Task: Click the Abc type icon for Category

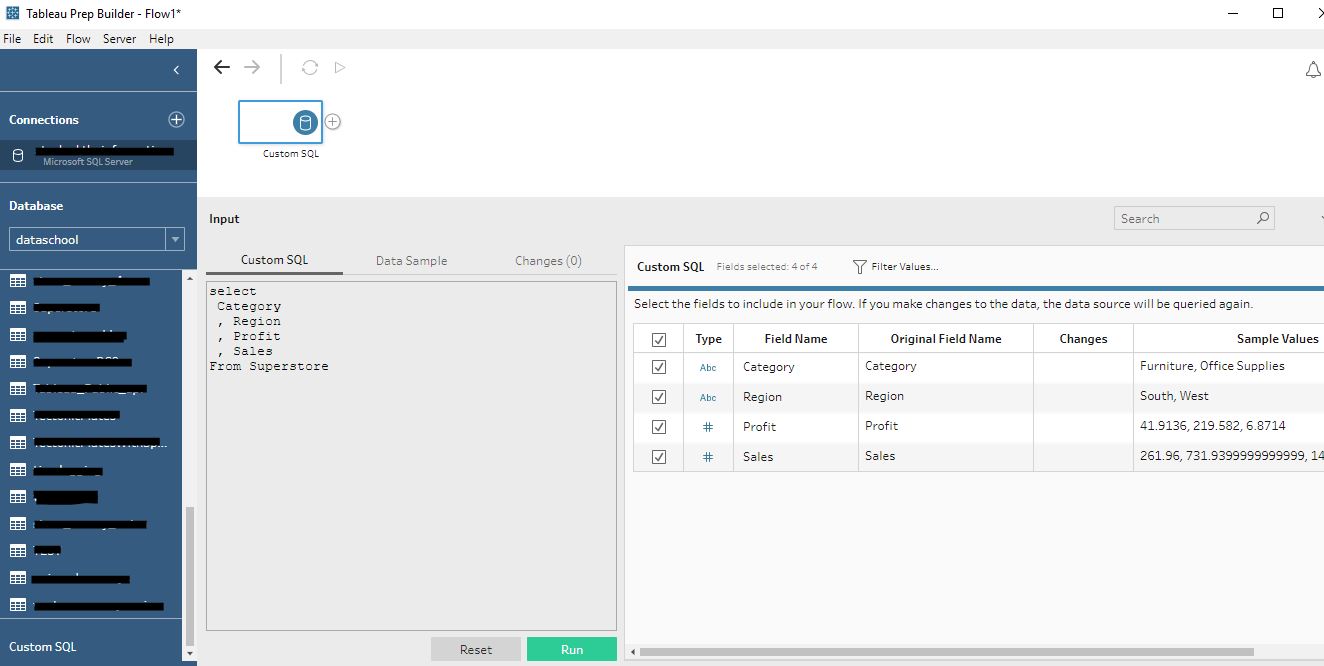Action: pos(708,367)
